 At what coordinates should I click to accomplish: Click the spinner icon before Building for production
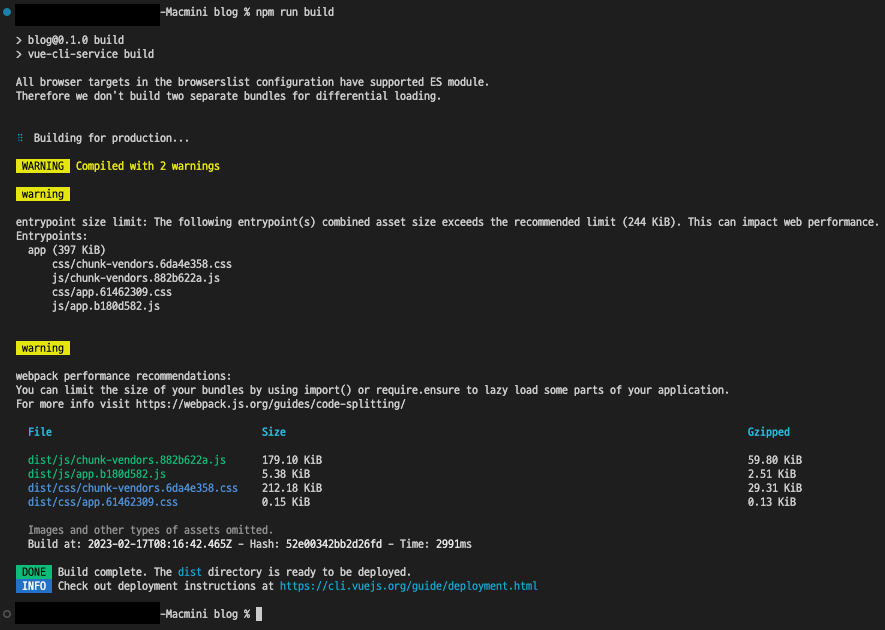coord(20,138)
